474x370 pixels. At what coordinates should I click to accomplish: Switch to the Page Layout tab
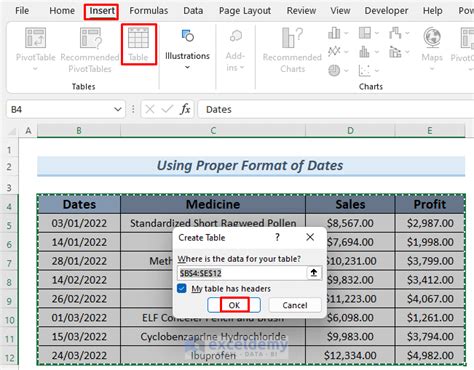point(245,11)
